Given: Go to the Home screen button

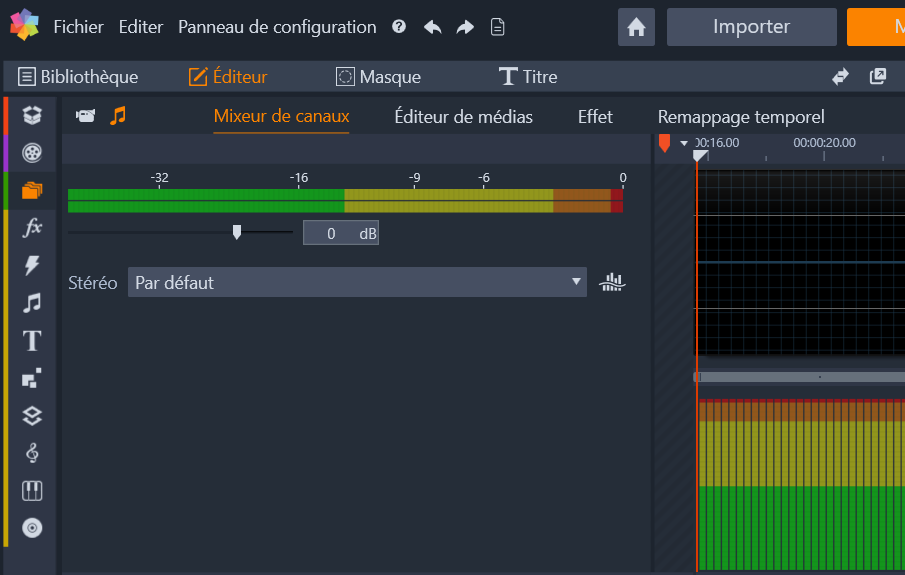Looking at the screenshot, I should click(x=636, y=27).
